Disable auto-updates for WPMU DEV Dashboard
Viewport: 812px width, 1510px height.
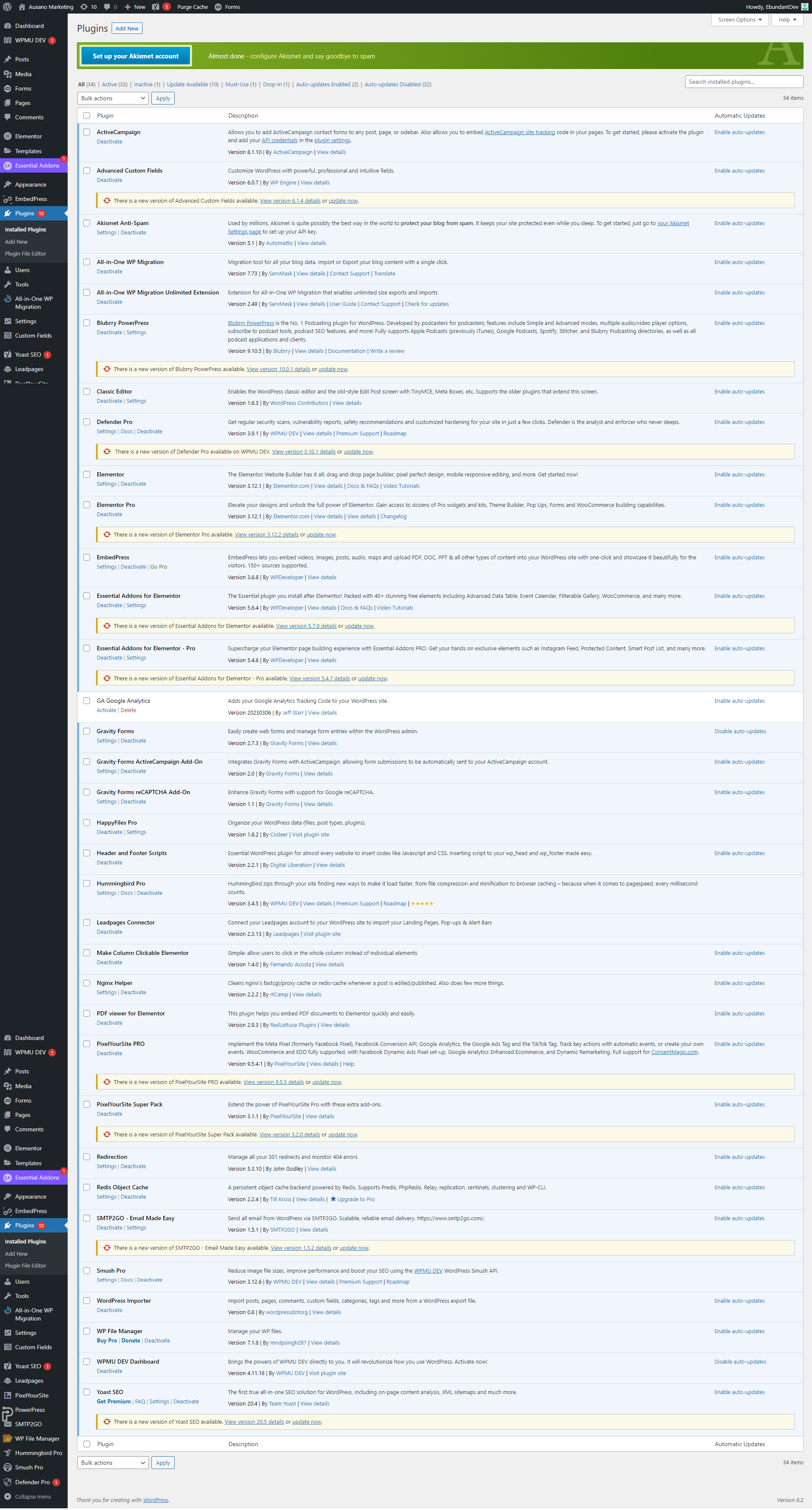[x=740, y=1361]
